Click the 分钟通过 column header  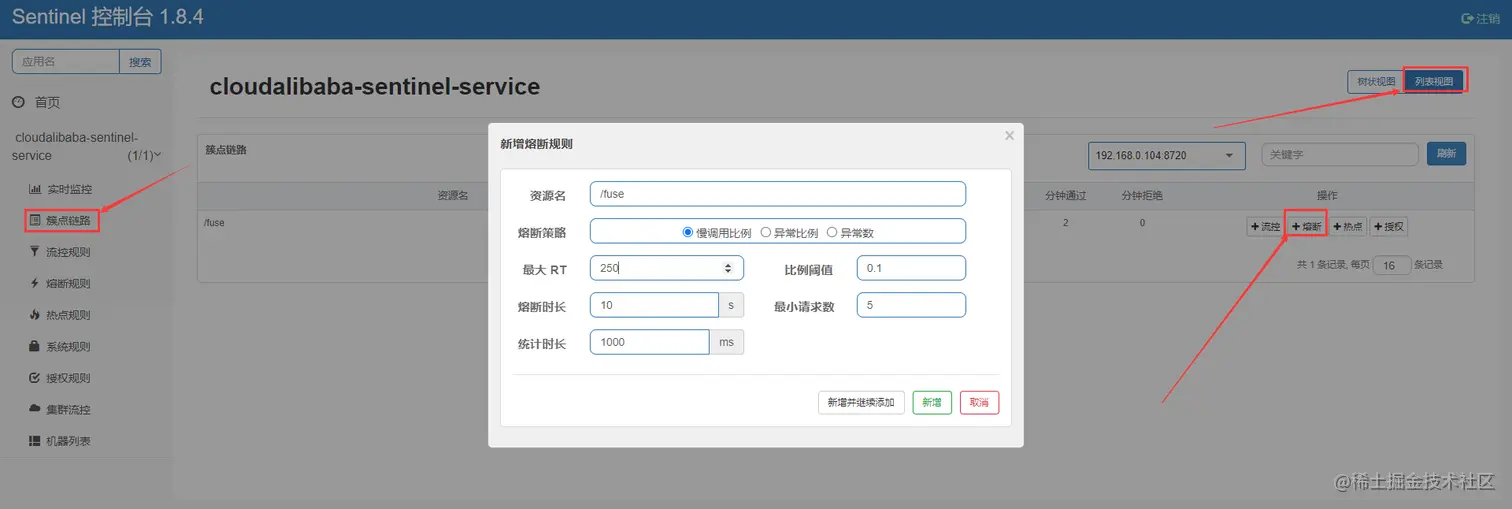click(x=1066, y=195)
